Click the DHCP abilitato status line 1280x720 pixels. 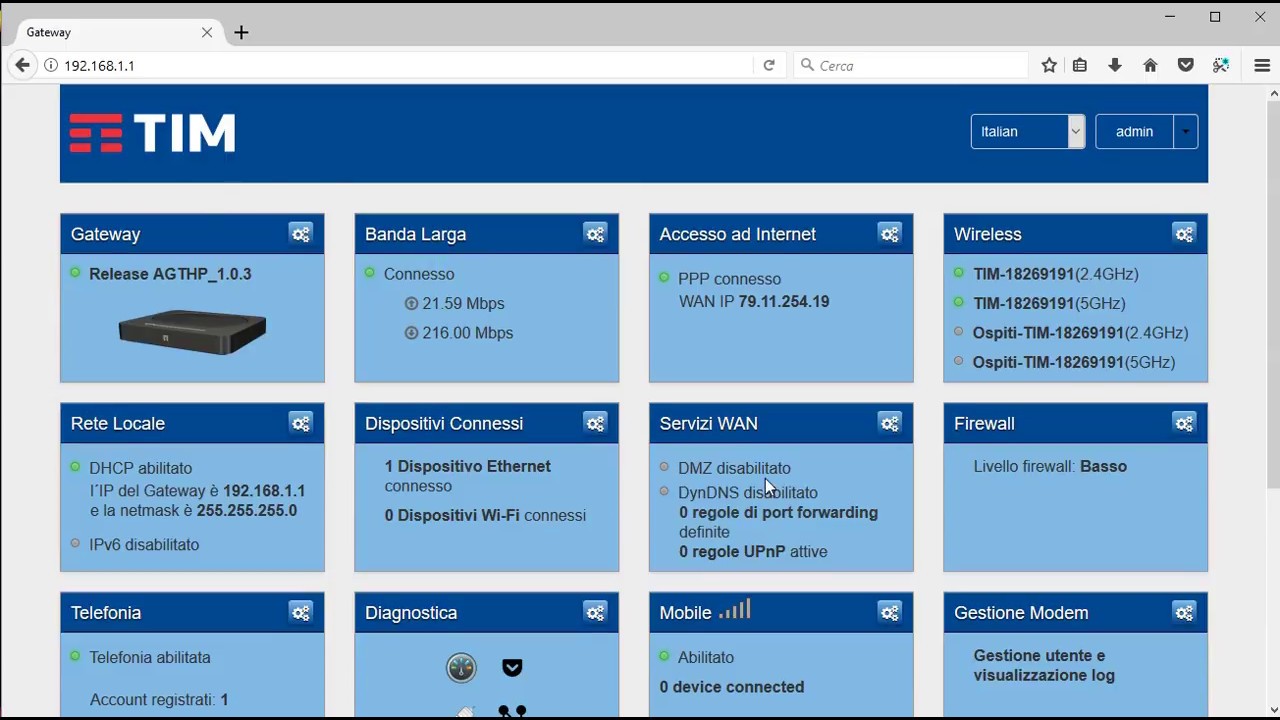pyautogui.click(x=140, y=468)
